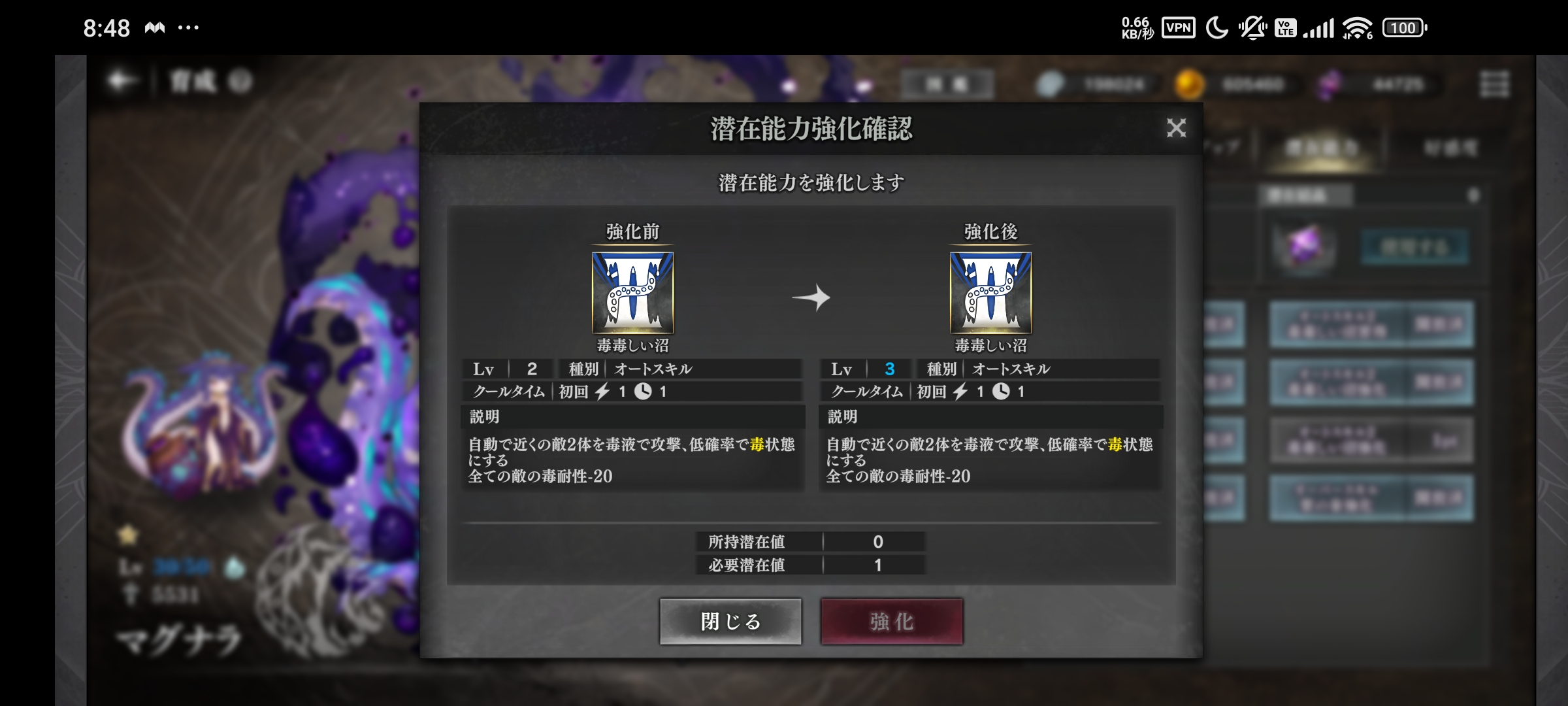Tap the silver currency icon in top bar
This screenshot has height=706, width=1568.
[x=1050, y=84]
